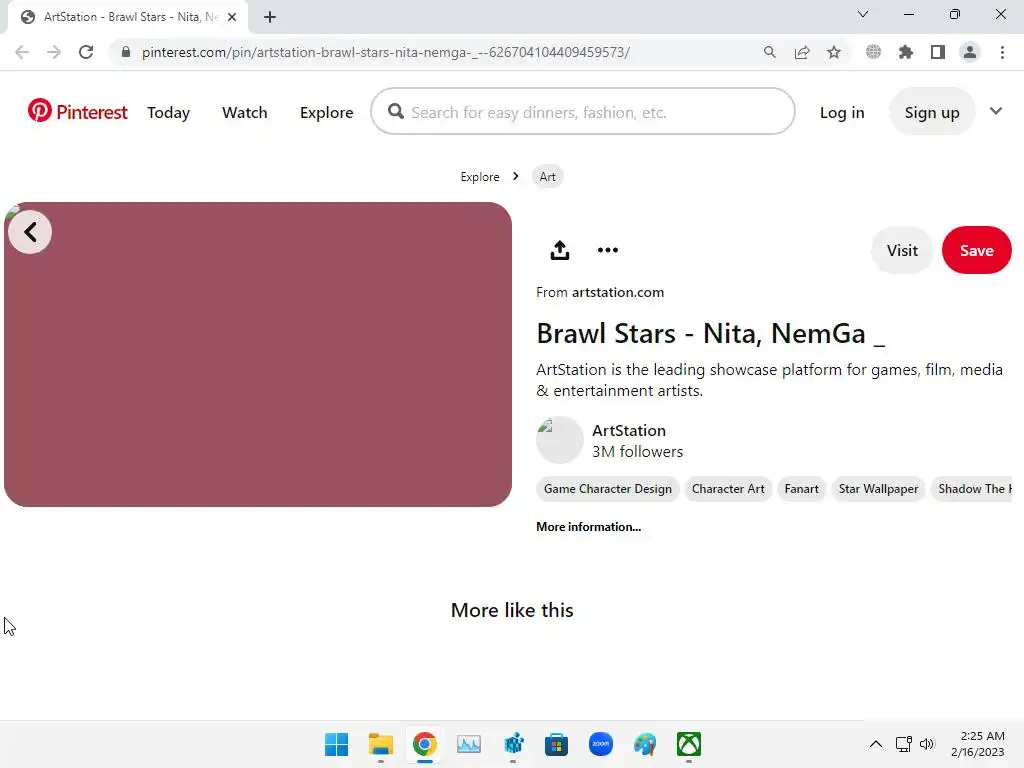Focus the Pinterest search field
Screen dimensions: 1024x768
(x=583, y=112)
